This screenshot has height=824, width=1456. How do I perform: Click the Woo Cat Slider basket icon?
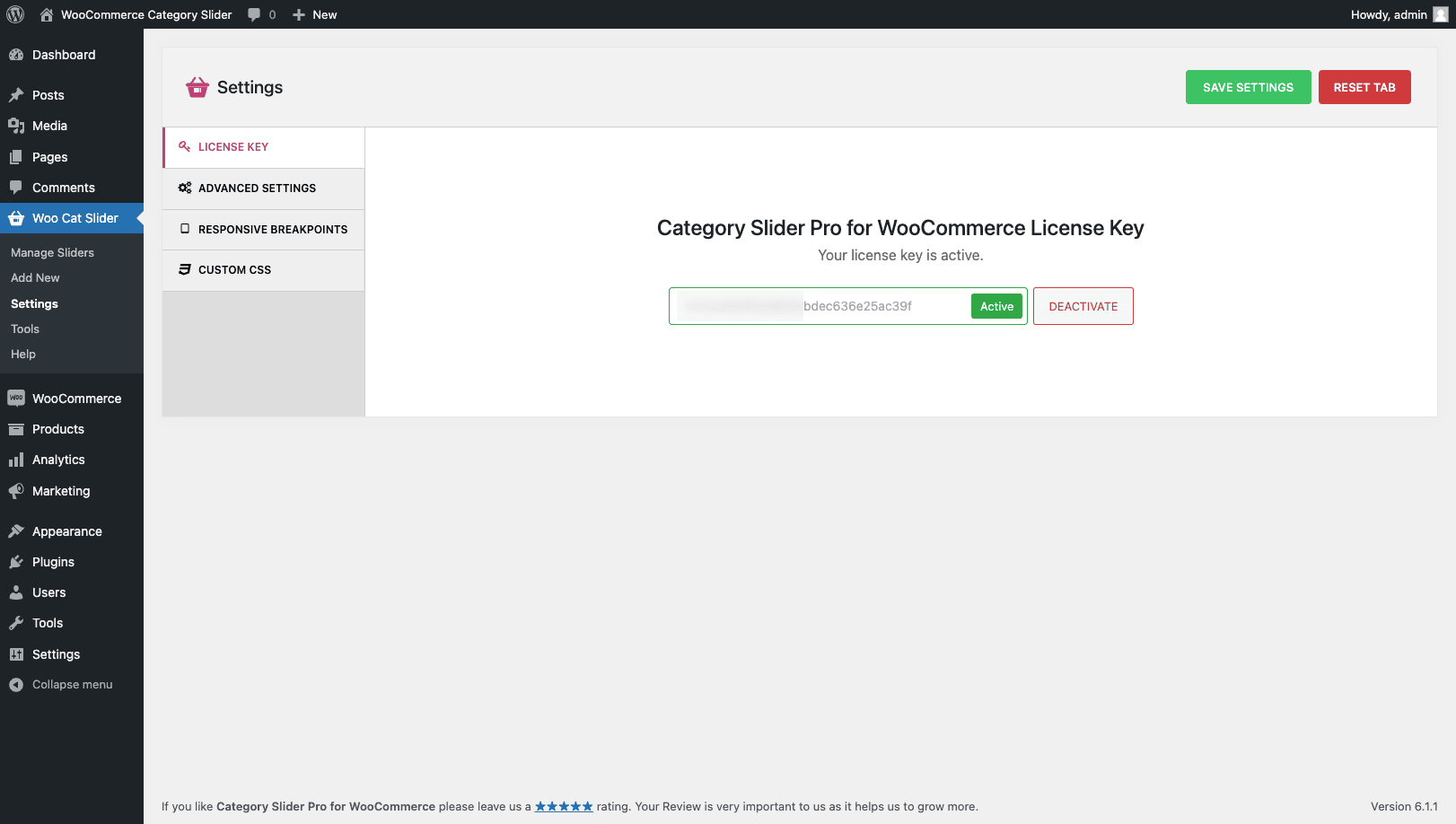click(16, 218)
